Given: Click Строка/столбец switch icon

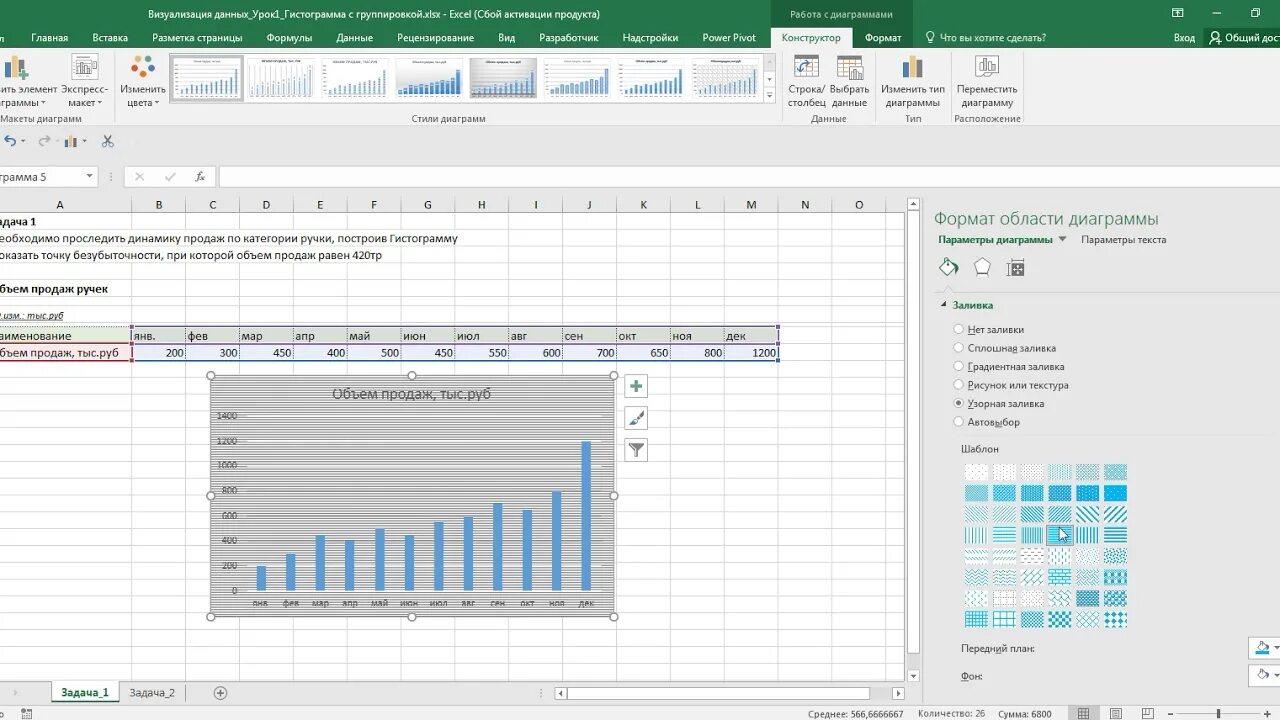Looking at the screenshot, I should pyautogui.click(x=806, y=68).
